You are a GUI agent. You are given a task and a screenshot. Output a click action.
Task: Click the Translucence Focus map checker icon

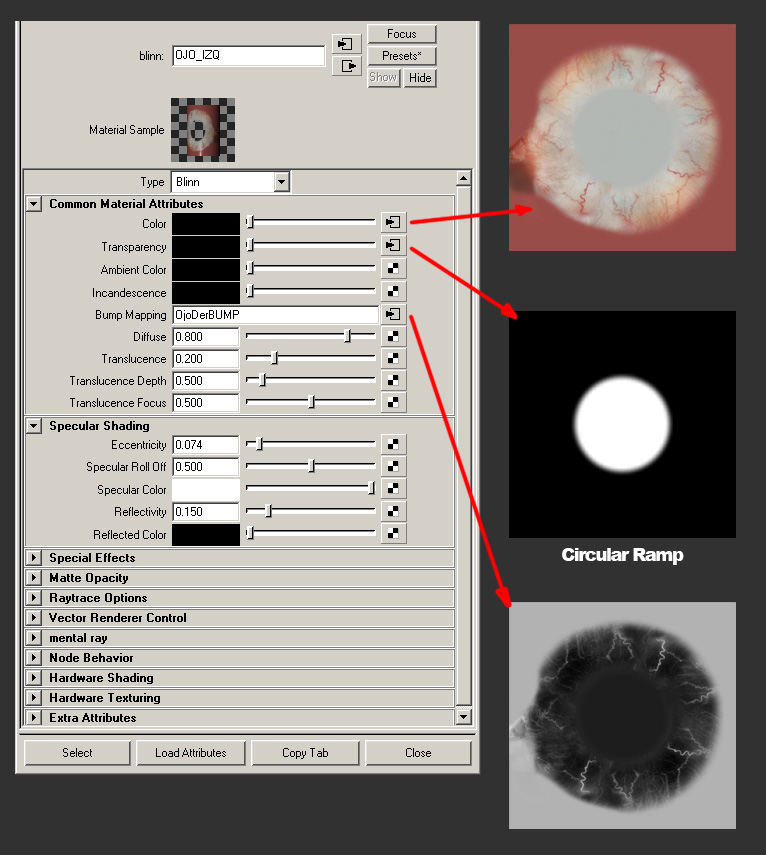click(x=393, y=402)
